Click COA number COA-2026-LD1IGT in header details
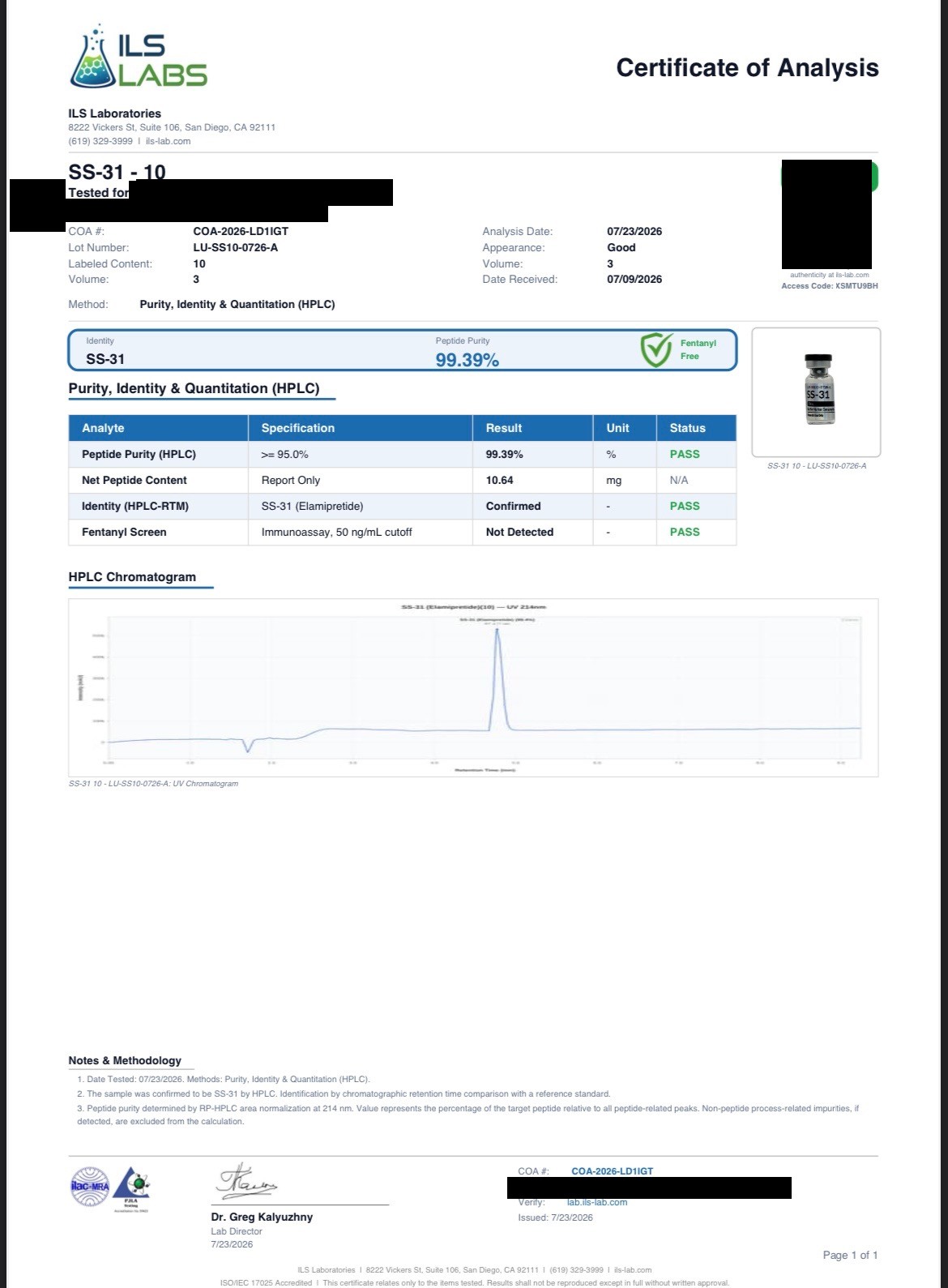The height and width of the screenshot is (1288, 948). (x=241, y=231)
